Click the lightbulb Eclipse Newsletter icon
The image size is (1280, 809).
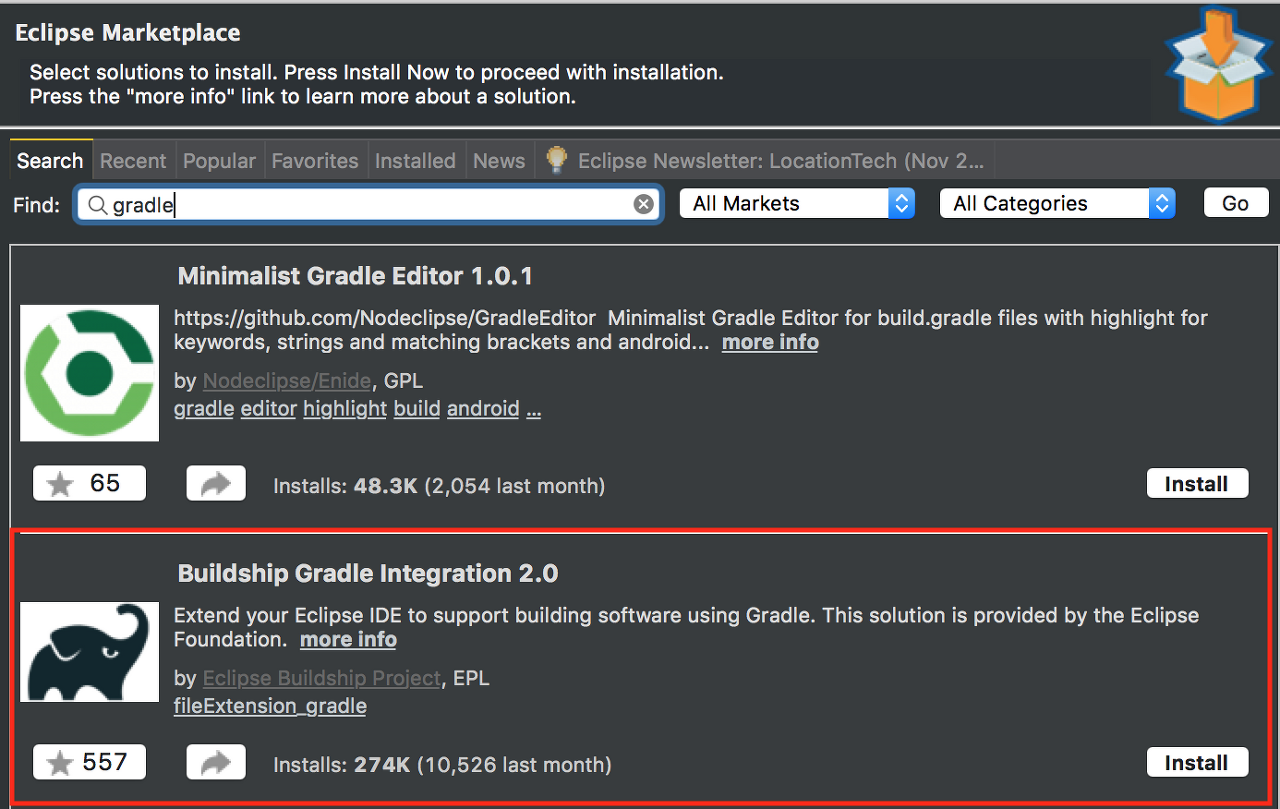pyautogui.click(x=556, y=160)
